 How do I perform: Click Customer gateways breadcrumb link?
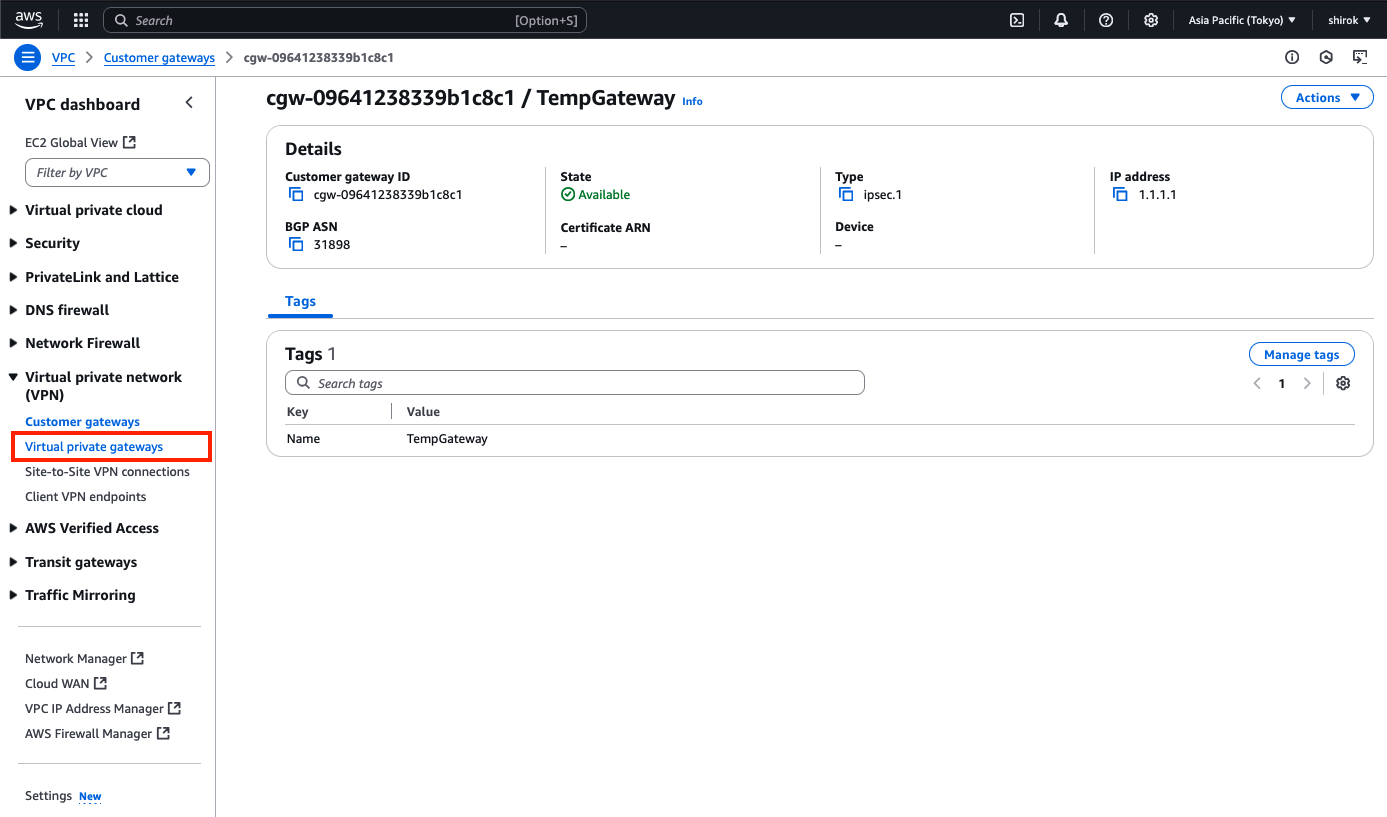[159, 58]
